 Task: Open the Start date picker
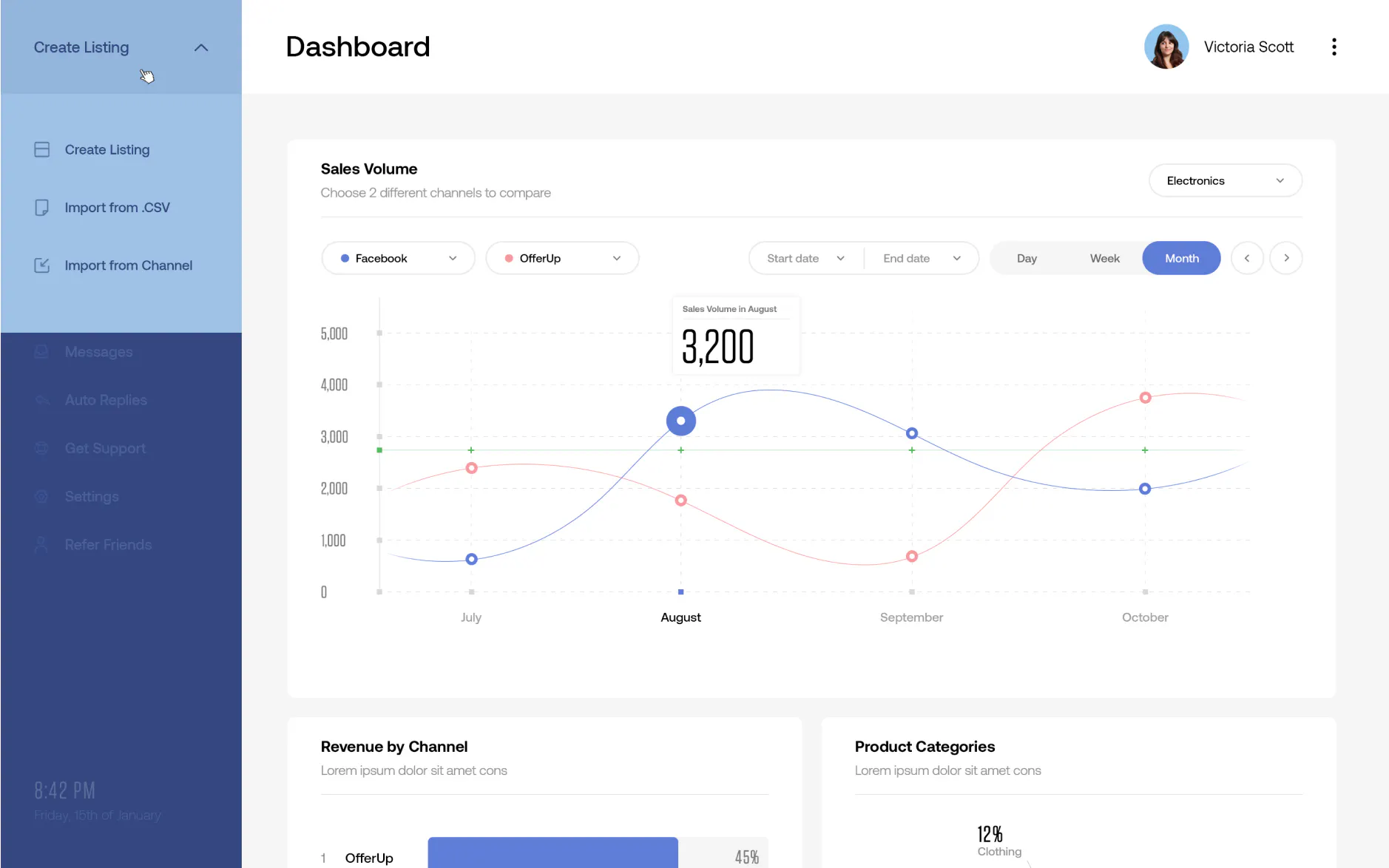pyautogui.click(x=806, y=258)
